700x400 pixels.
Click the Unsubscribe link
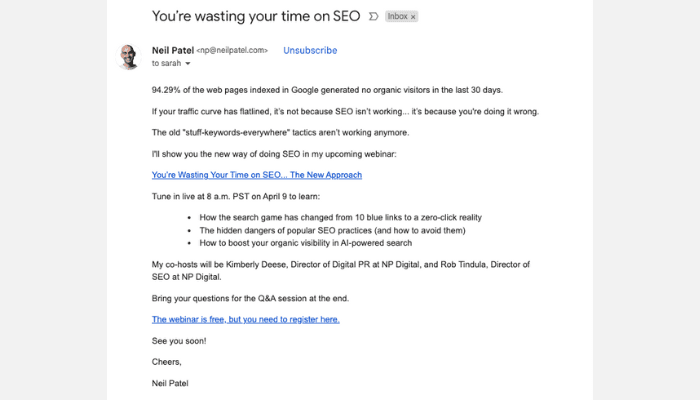pyautogui.click(x=310, y=50)
